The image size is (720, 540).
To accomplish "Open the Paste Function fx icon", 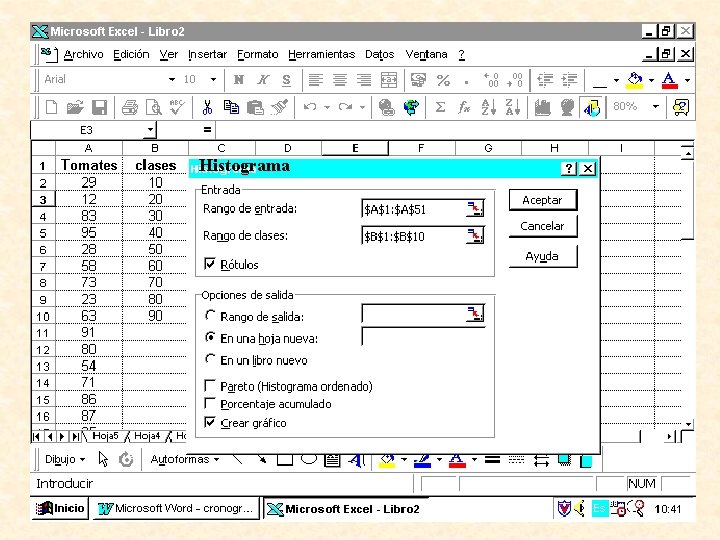I will pos(464,107).
